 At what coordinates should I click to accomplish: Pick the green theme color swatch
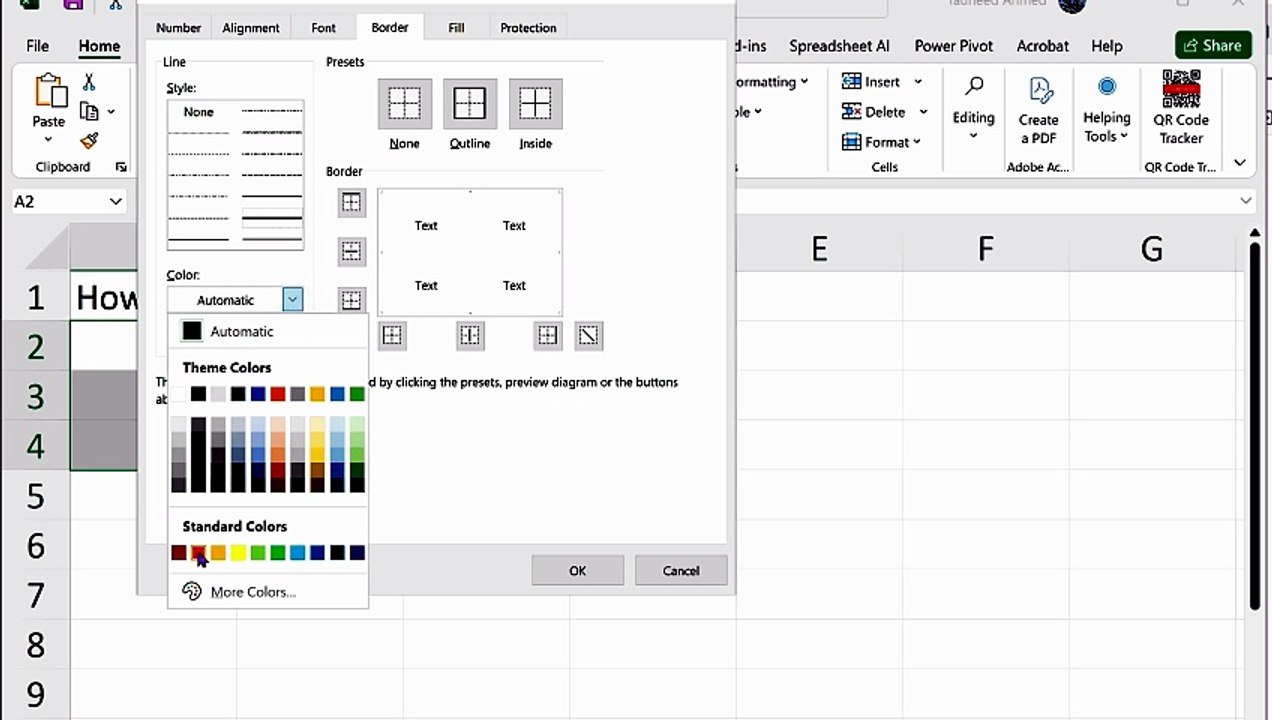[x=357, y=394]
